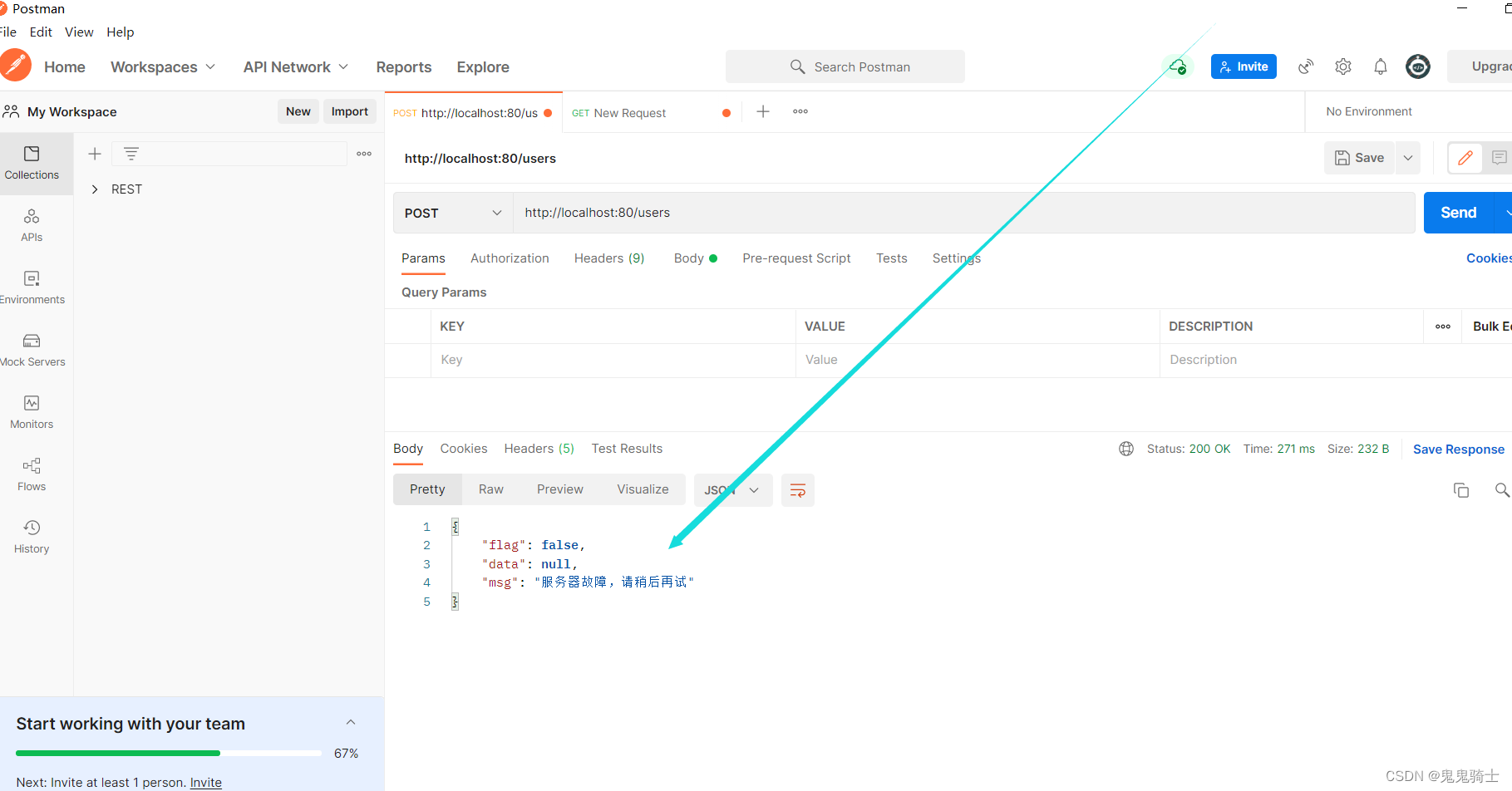The image size is (1512, 791).
Task: Click the Save Response link
Action: tap(1459, 450)
